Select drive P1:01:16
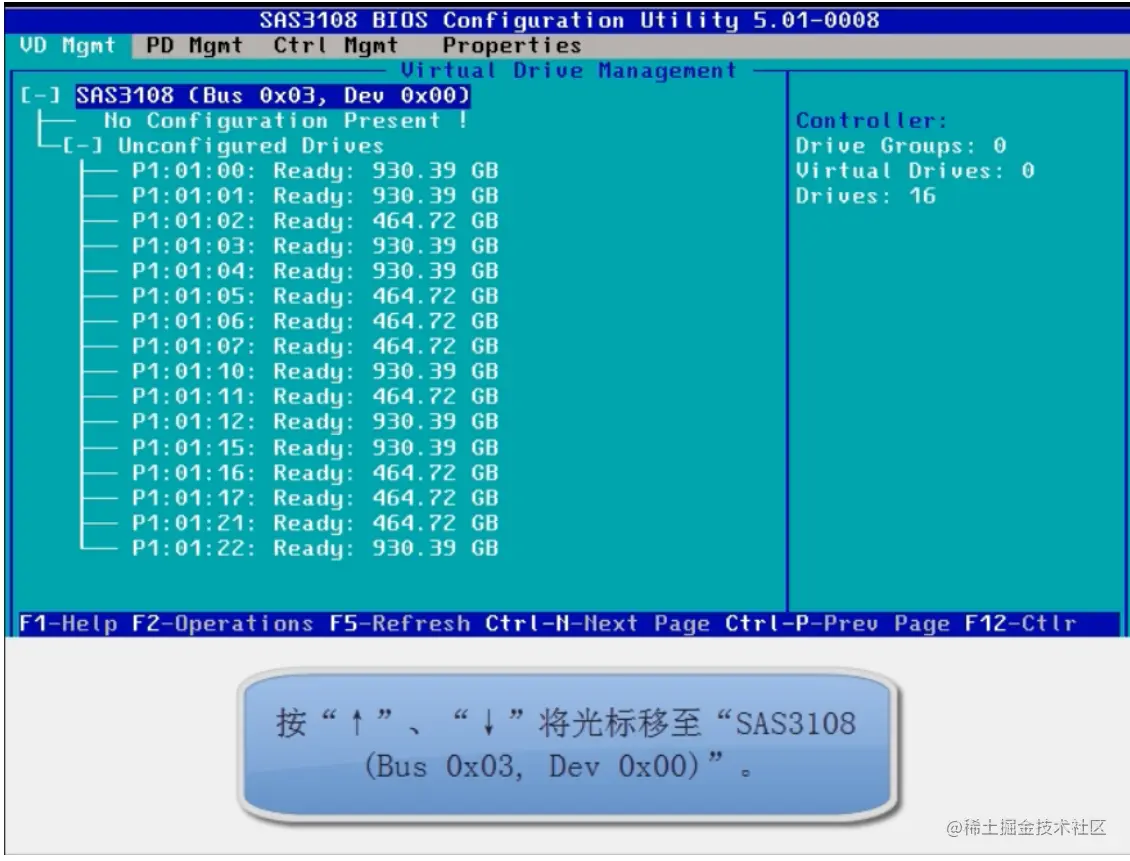Image resolution: width=1130 pixels, height=861 pixels. point(315,473)
